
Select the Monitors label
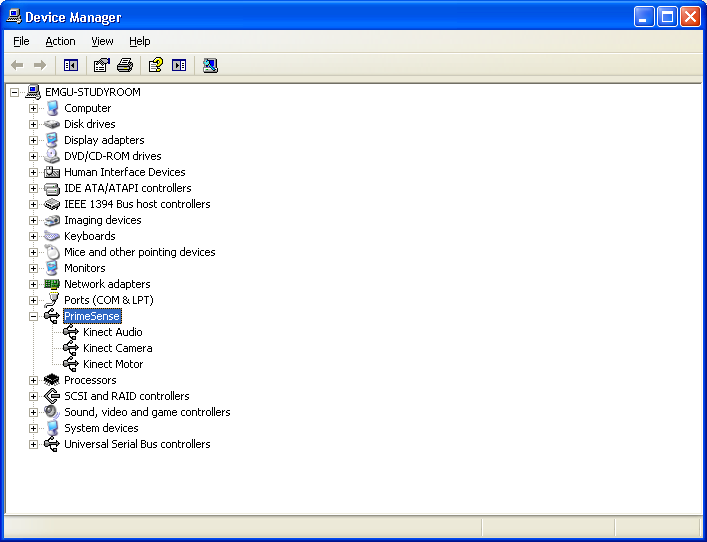[x=85, y=268]
